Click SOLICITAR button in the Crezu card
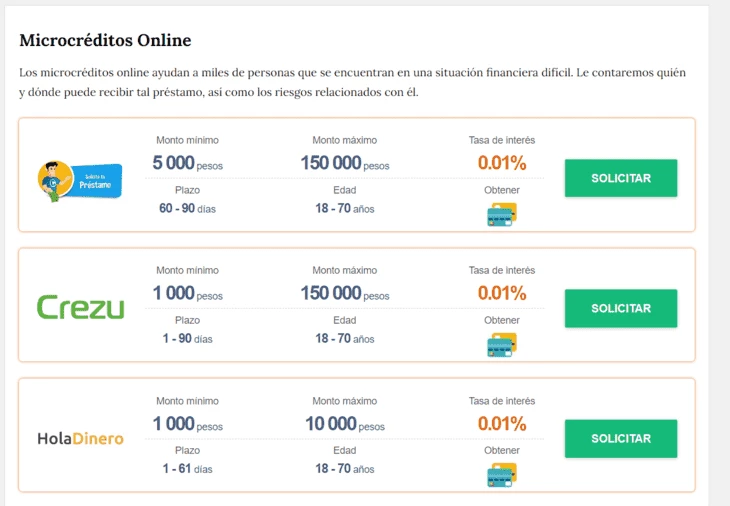The image size is (730, 506). 621,308
